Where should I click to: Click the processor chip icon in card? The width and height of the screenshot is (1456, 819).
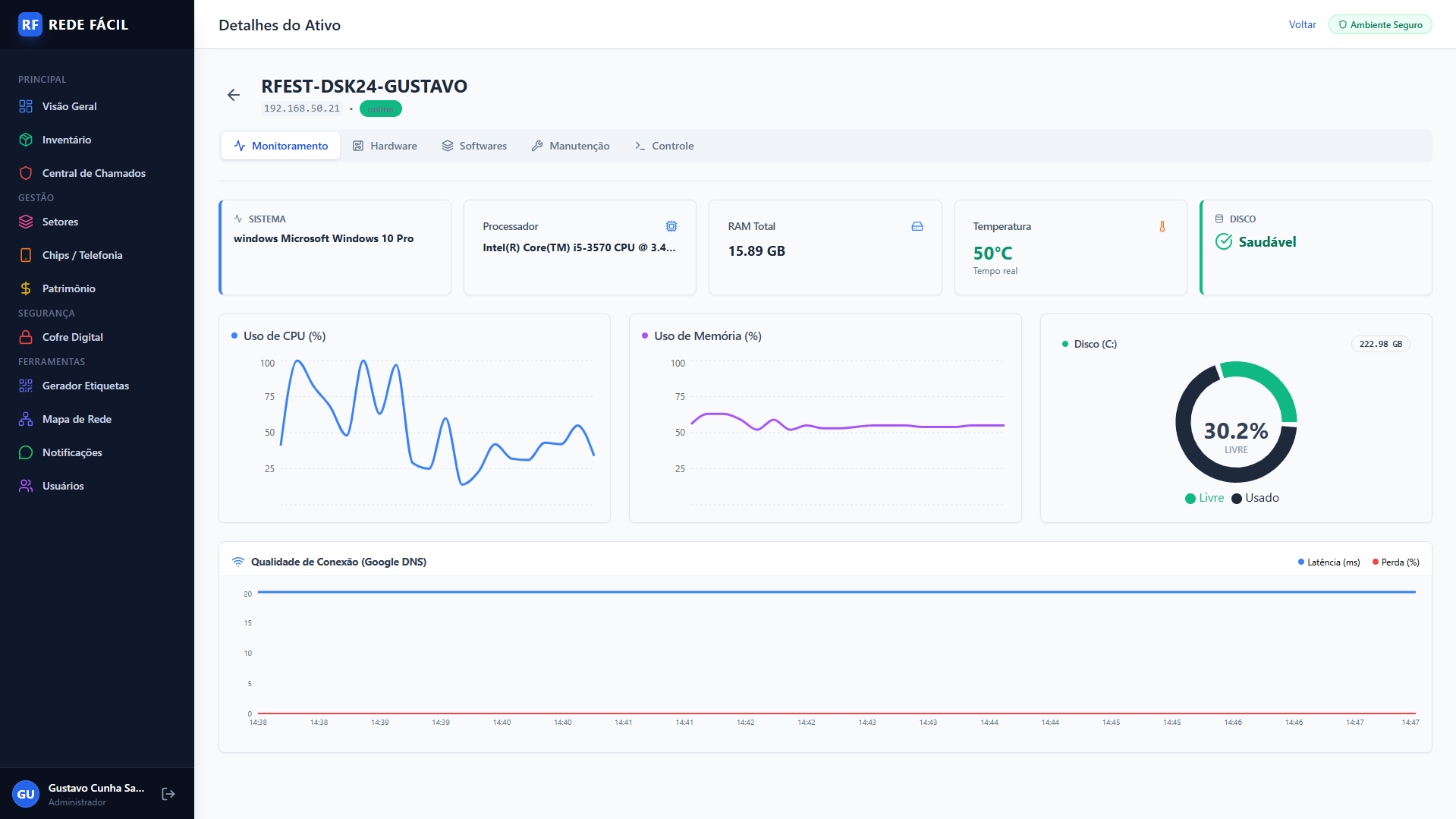click(671, 226)
